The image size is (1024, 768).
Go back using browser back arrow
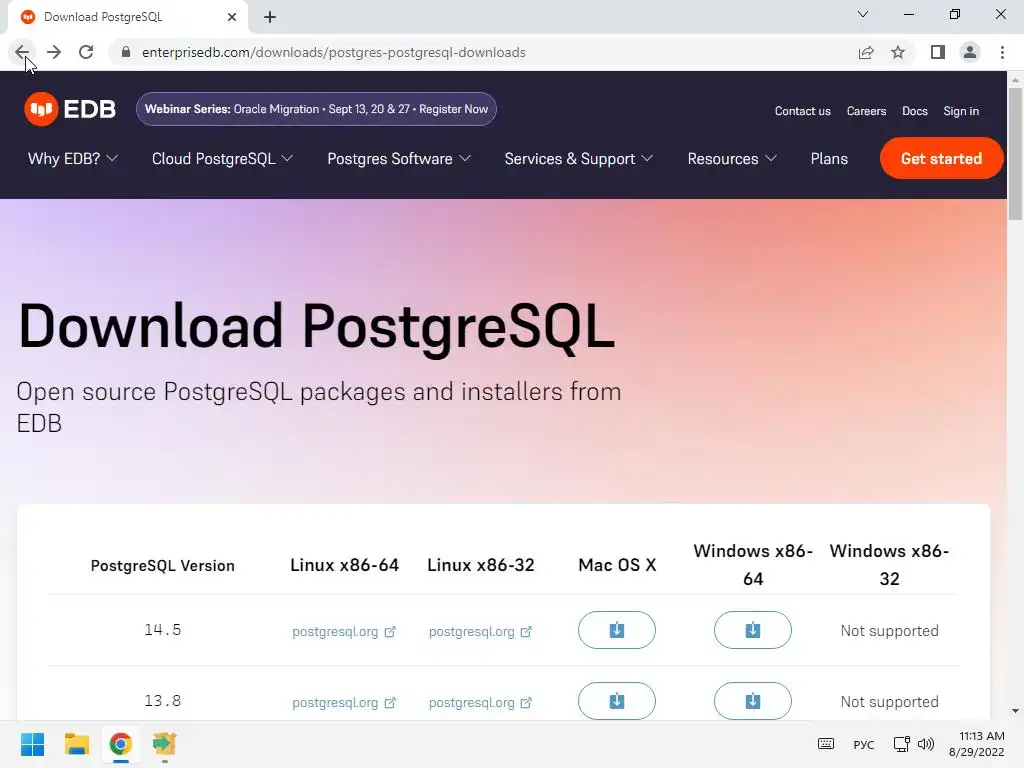point(22,52)
